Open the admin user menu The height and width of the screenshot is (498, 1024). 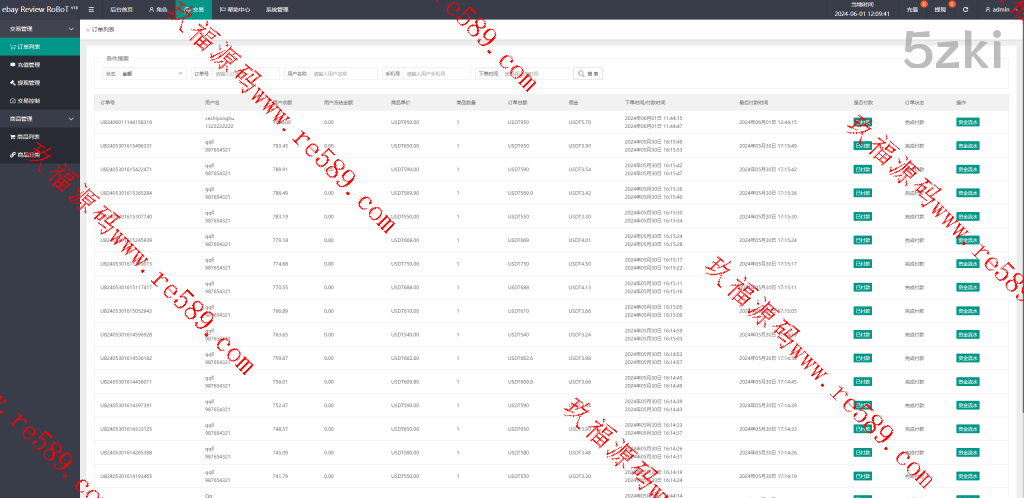[x=996, y=9]
